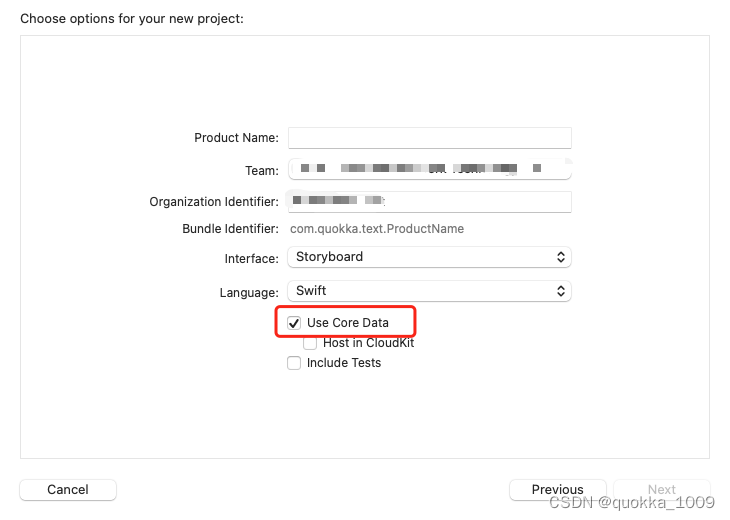Click the Language dropdown chevron arrows
The width and height of the screenshot is (730, 520).
(x=561, y=291)
